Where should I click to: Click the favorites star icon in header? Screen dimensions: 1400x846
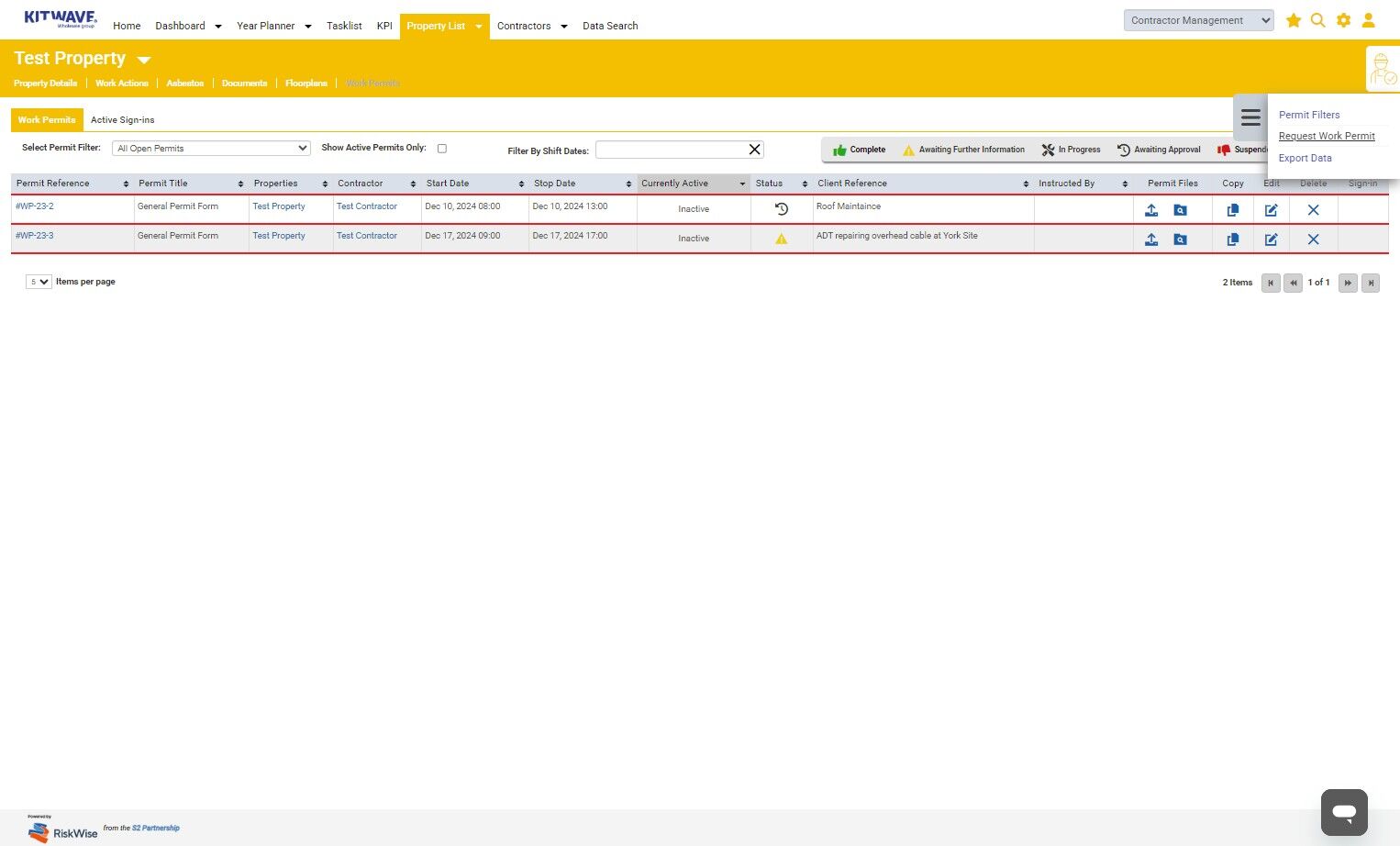point(1294,20)
